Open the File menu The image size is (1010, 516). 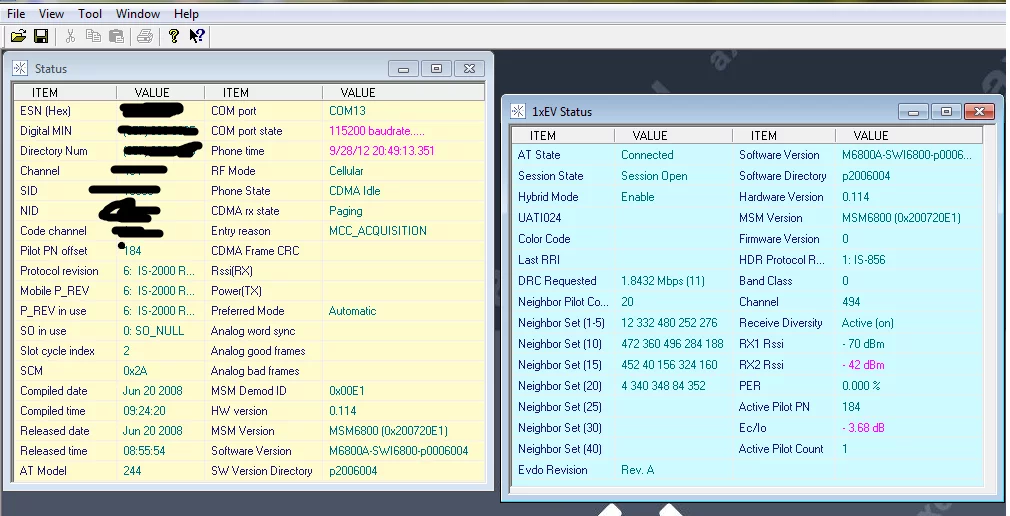[x=16, y=14]
